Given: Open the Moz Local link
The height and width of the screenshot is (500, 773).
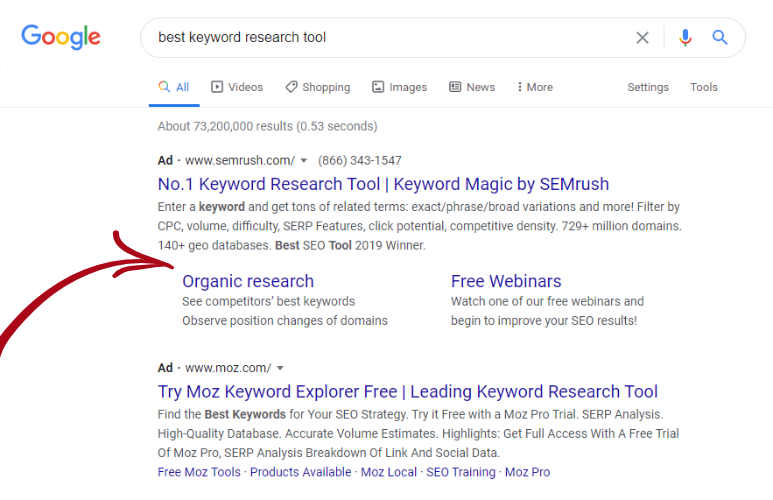Looking at the screenshot, I should pos(388,472).
